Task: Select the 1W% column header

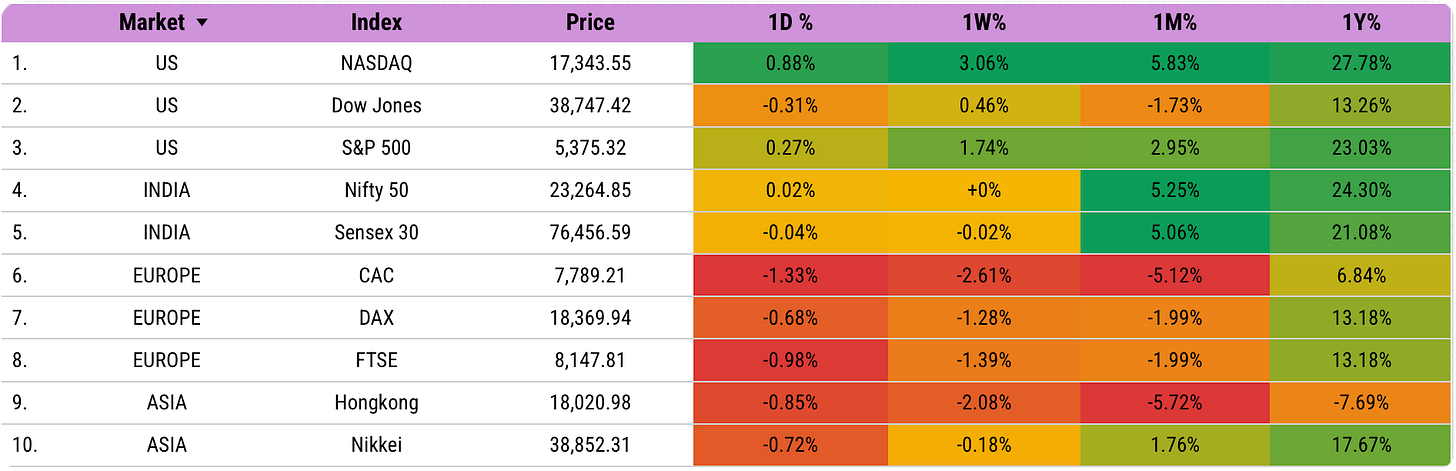Action: (984, 22)
